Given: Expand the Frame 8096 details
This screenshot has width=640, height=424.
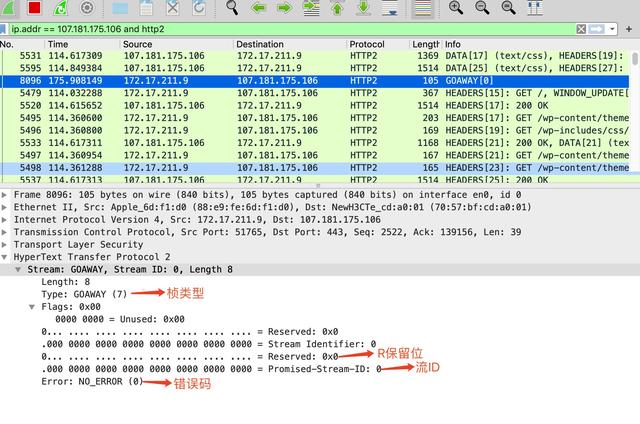Looking at the screenshot, I should pyautogui.click(x=4, y=195).
